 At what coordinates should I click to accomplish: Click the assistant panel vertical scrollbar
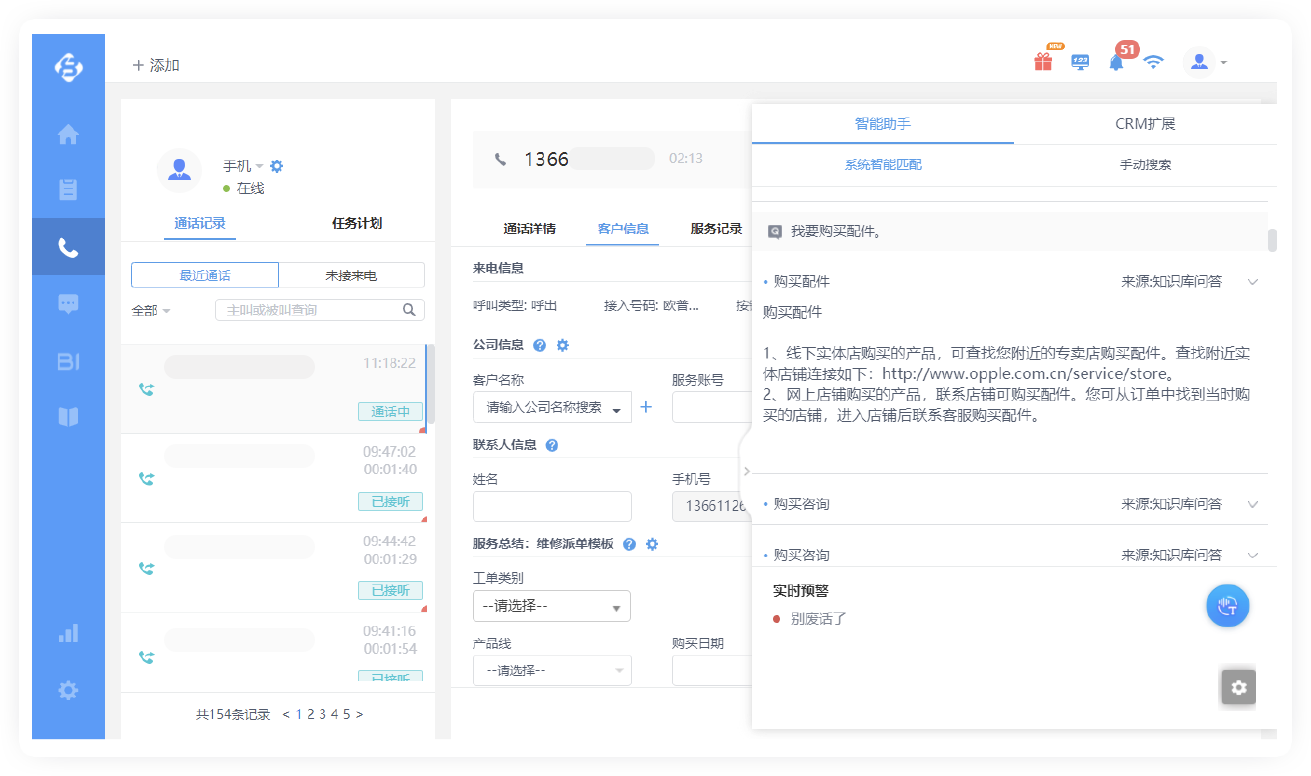click(1272, 241)
